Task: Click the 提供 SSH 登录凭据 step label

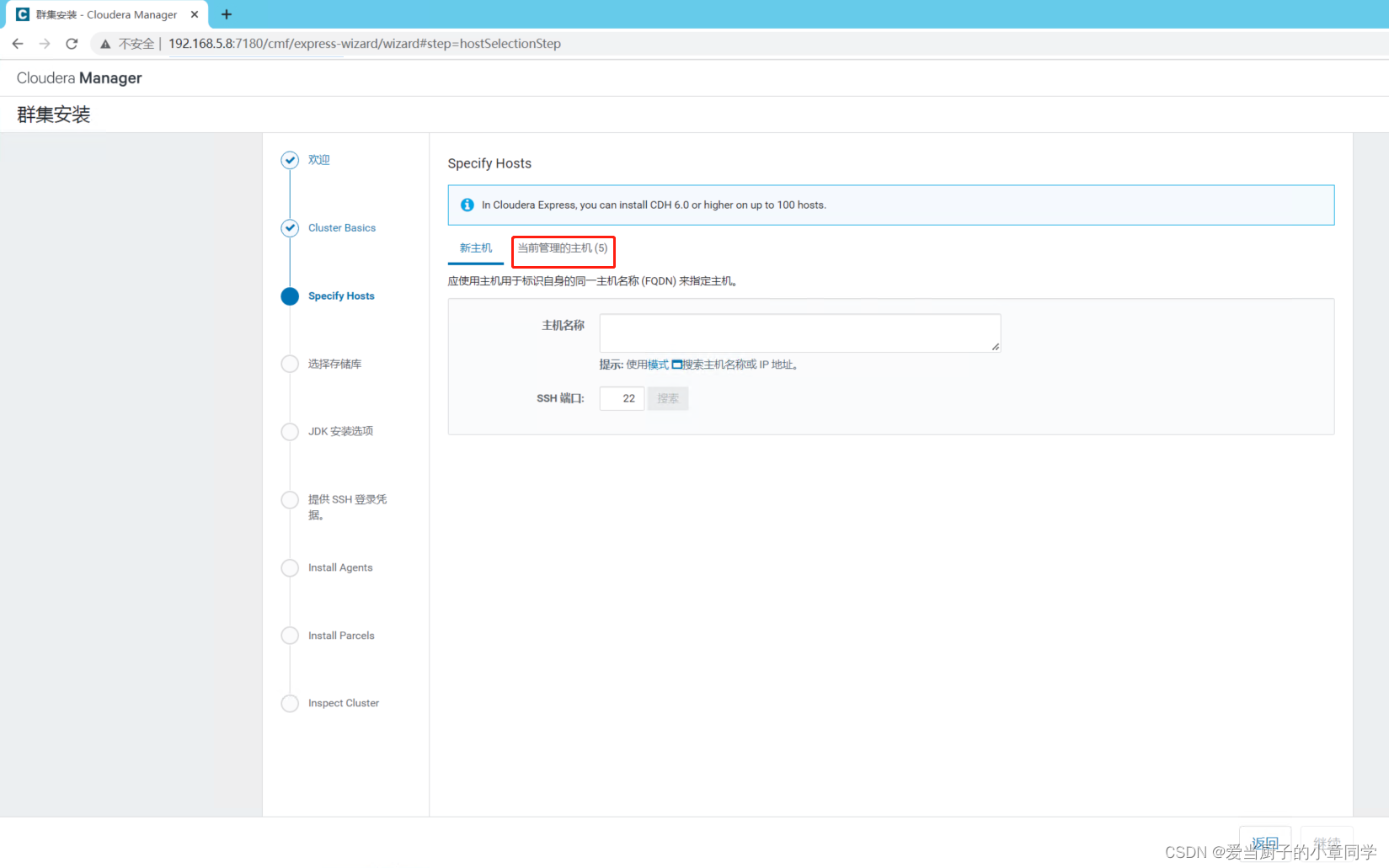Action: [347, 507]
